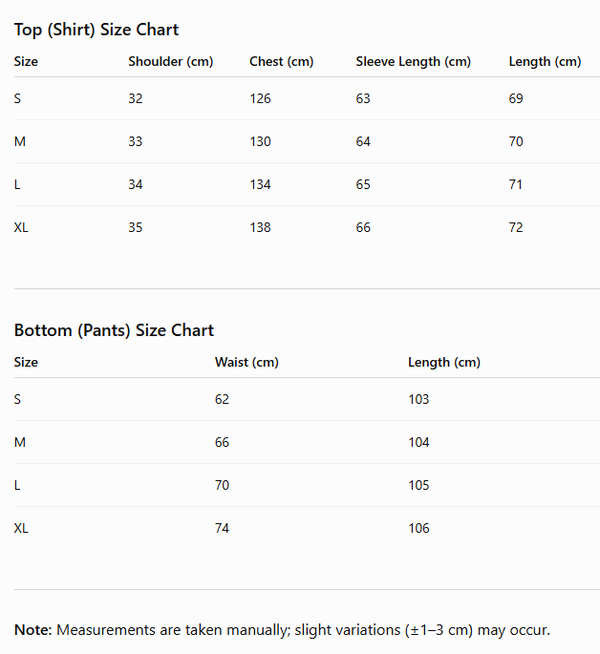This screenshot has height=654, width=600.
Task: Click the XL size label in pants chart
Action: [21, 528]
